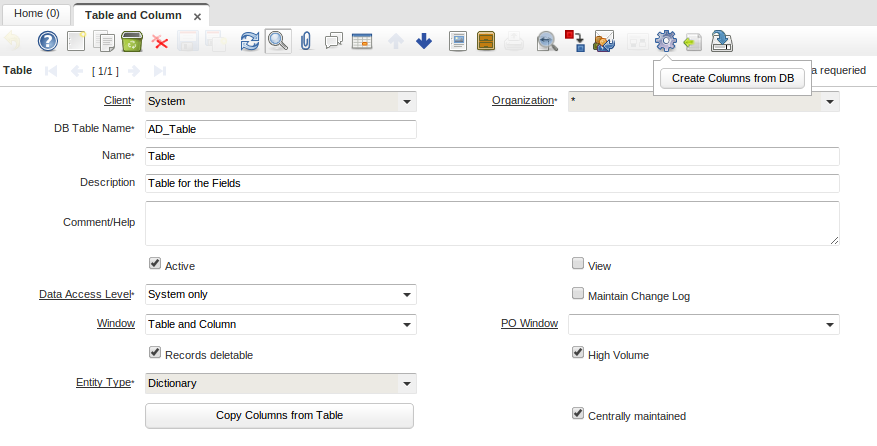Open the Archive Viewer cabinet icon

coord(485,42)
